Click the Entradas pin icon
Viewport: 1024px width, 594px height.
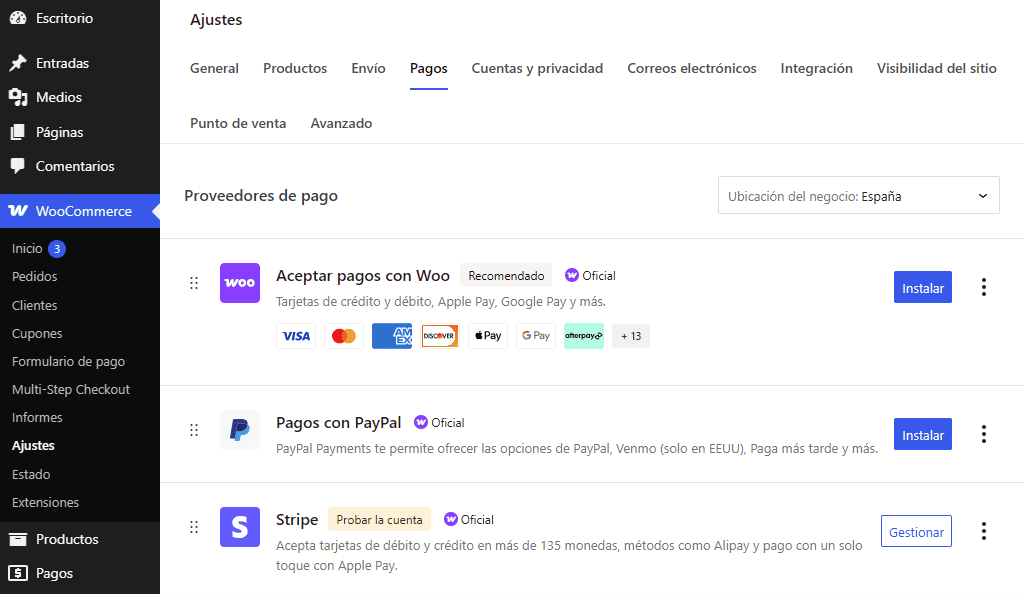(x=18, y=63)
